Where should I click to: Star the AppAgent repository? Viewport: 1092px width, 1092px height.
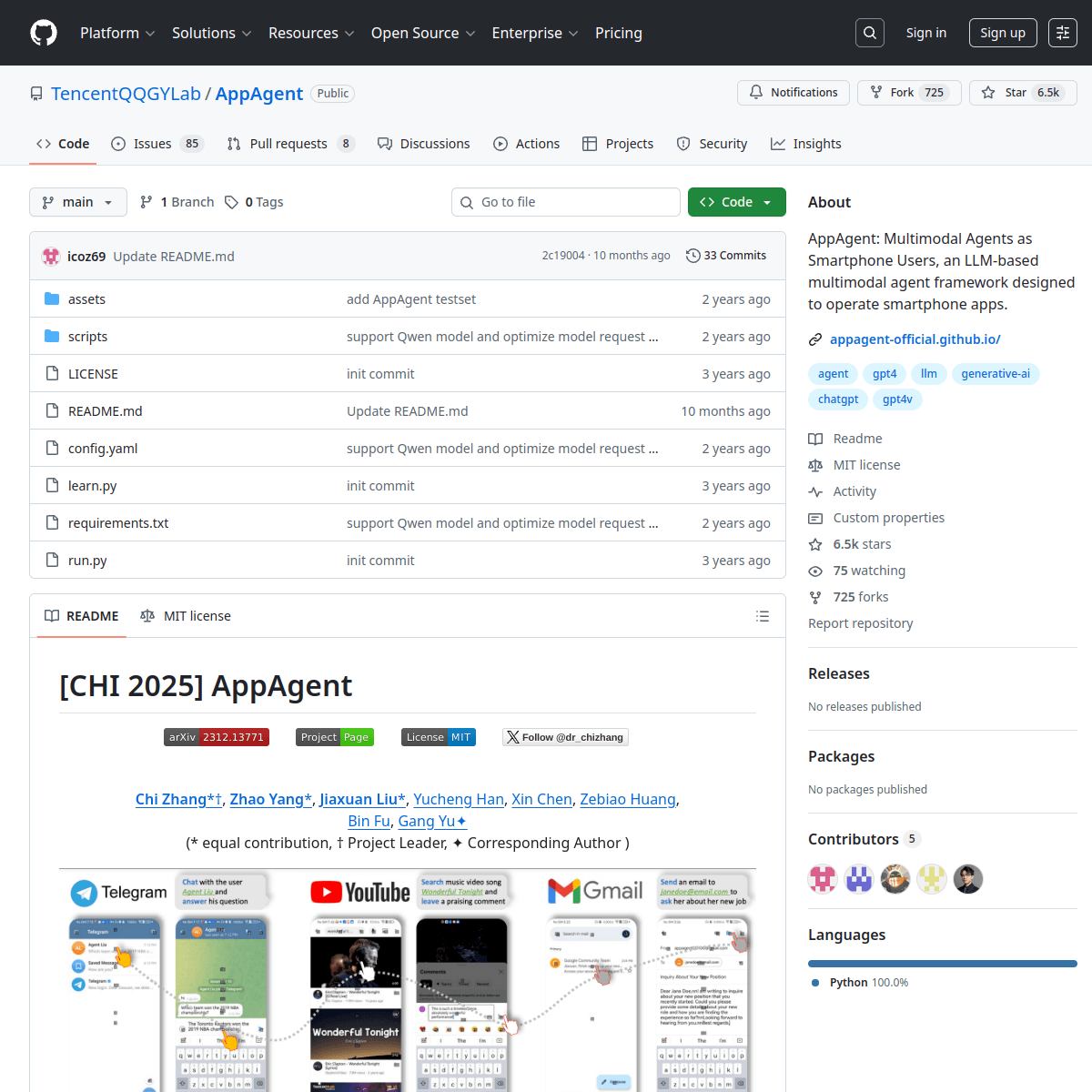click(x=1023, y=93)
